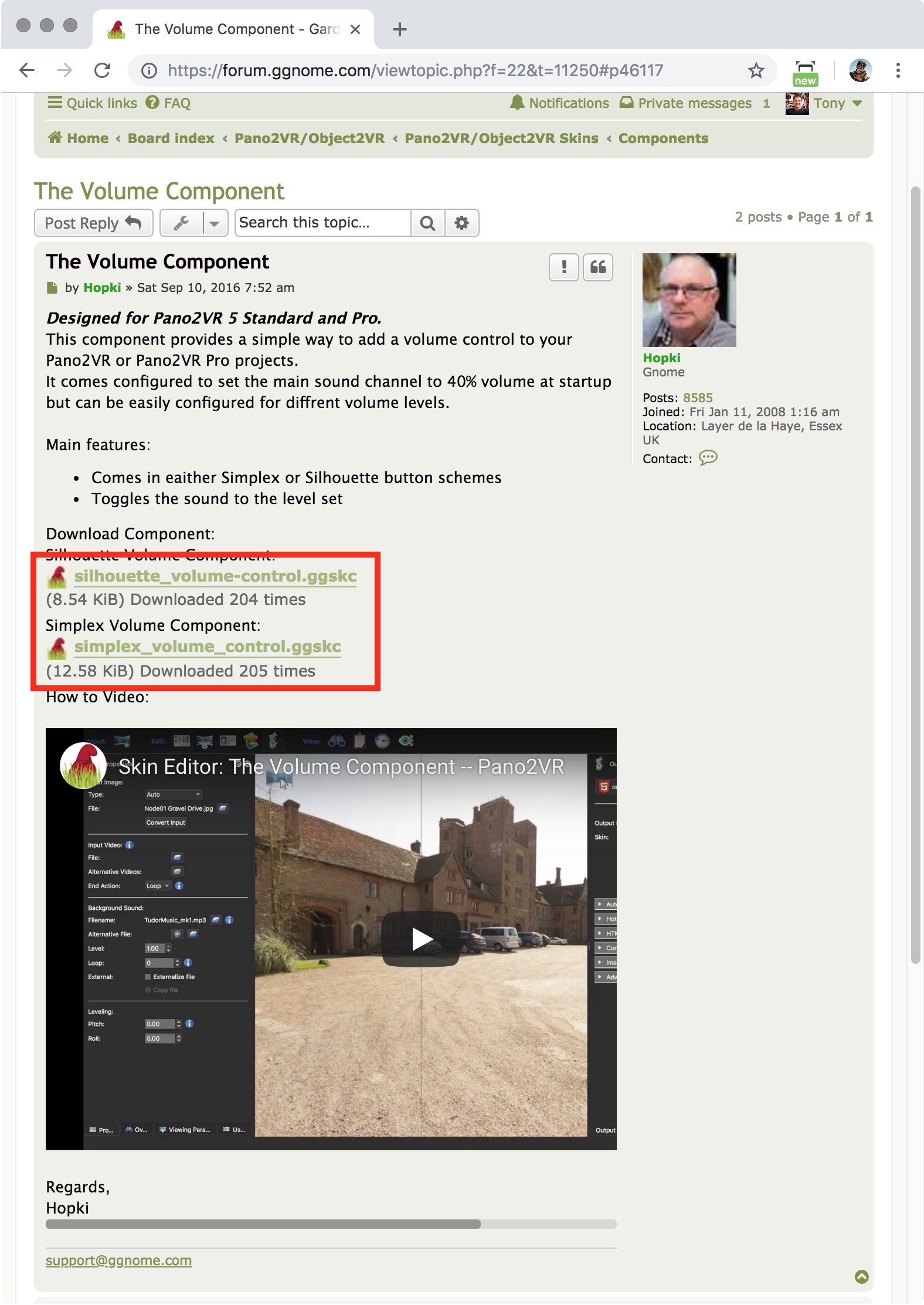Open Chrome profile avatar
This screenshot has width=924, height=1305.
(860, 70)
